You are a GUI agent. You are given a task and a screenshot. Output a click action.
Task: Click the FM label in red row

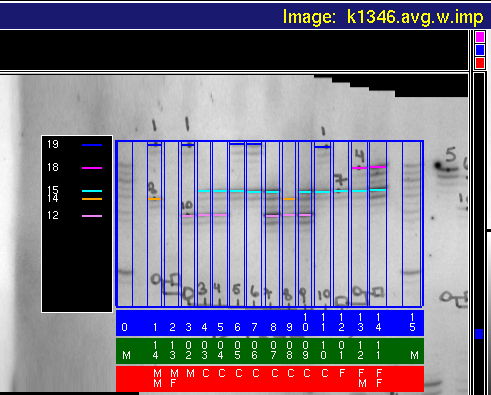coord(362,378)
